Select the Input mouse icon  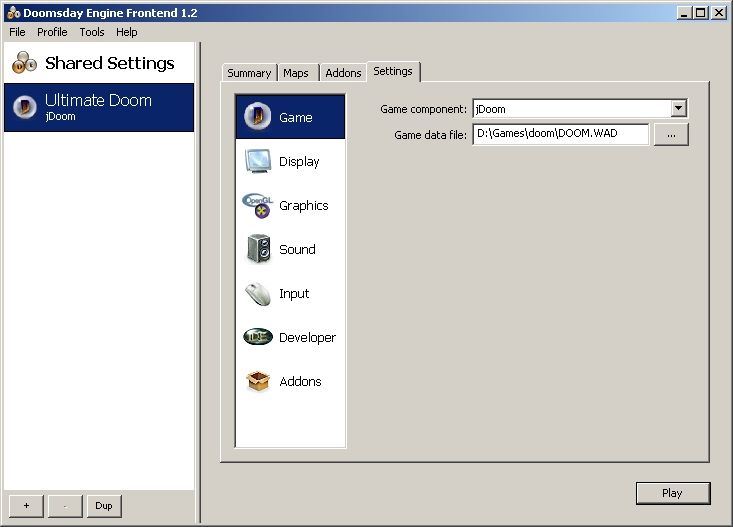pos(258,294)
